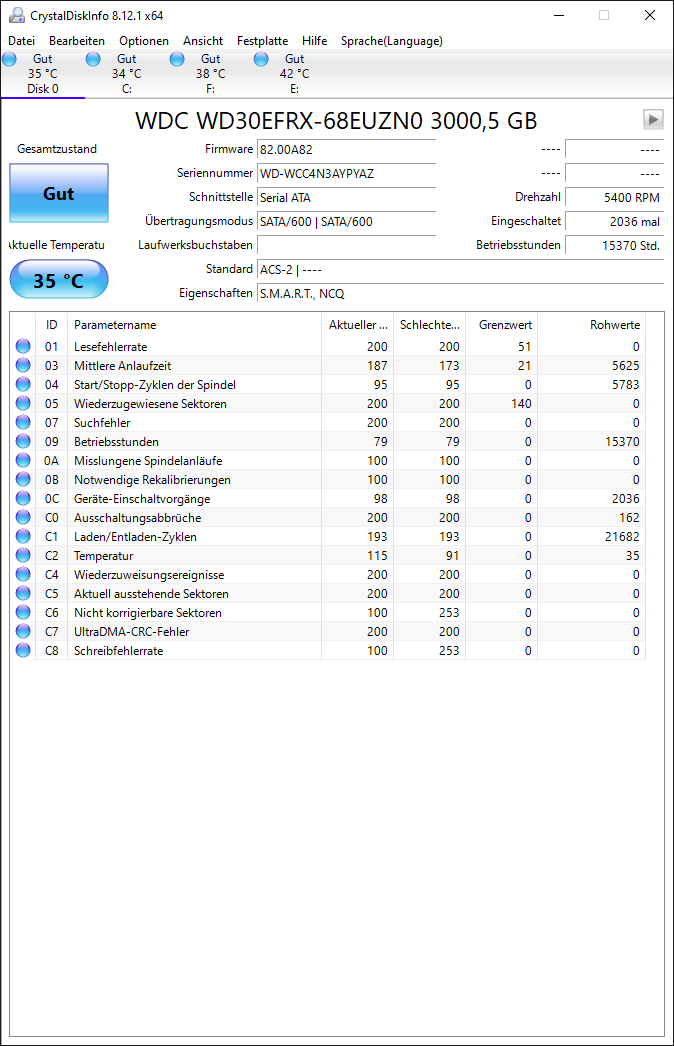Switch to the F: drive tab
The width and height of the screenshot is (674, 1046).
[211, 73]
